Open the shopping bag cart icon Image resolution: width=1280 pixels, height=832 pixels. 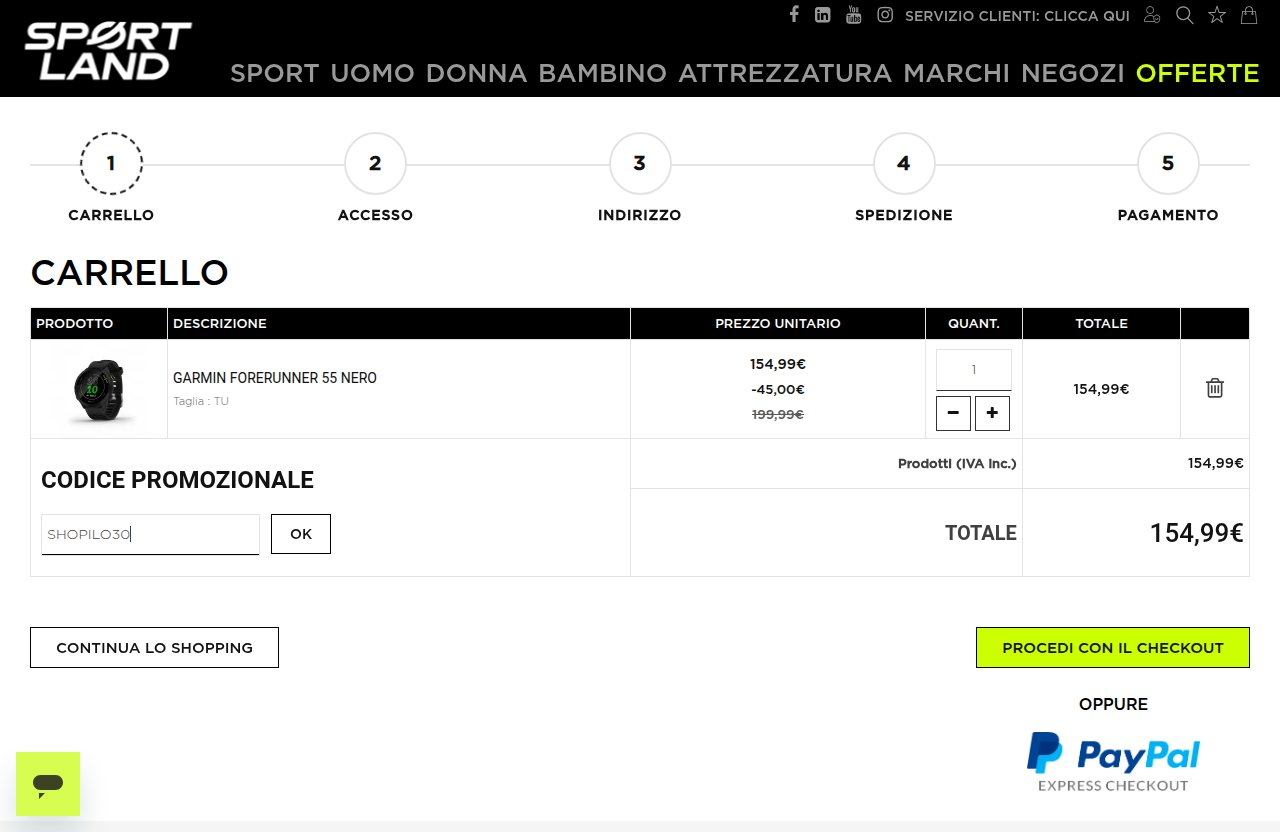pyautogui.click(x=1249, y=15)
